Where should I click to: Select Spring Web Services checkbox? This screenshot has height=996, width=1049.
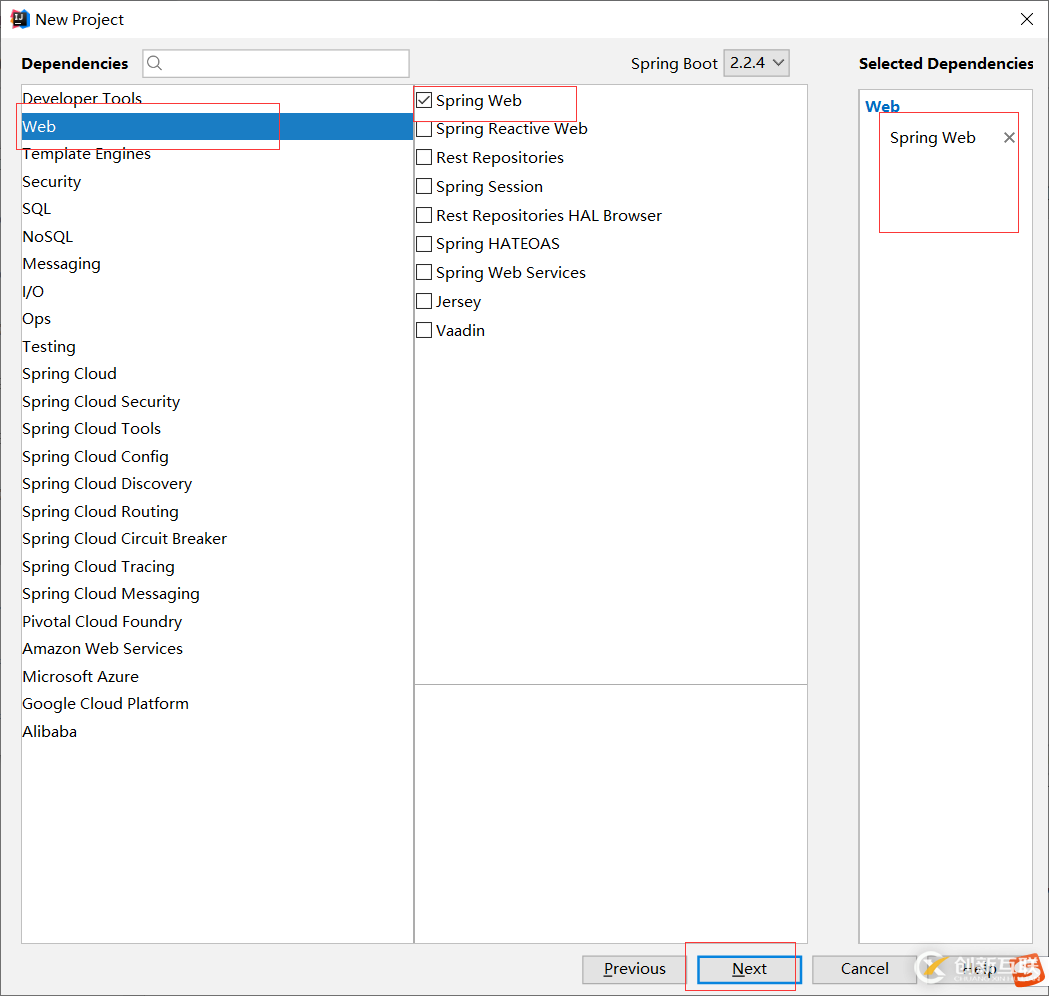pos(424,272)
